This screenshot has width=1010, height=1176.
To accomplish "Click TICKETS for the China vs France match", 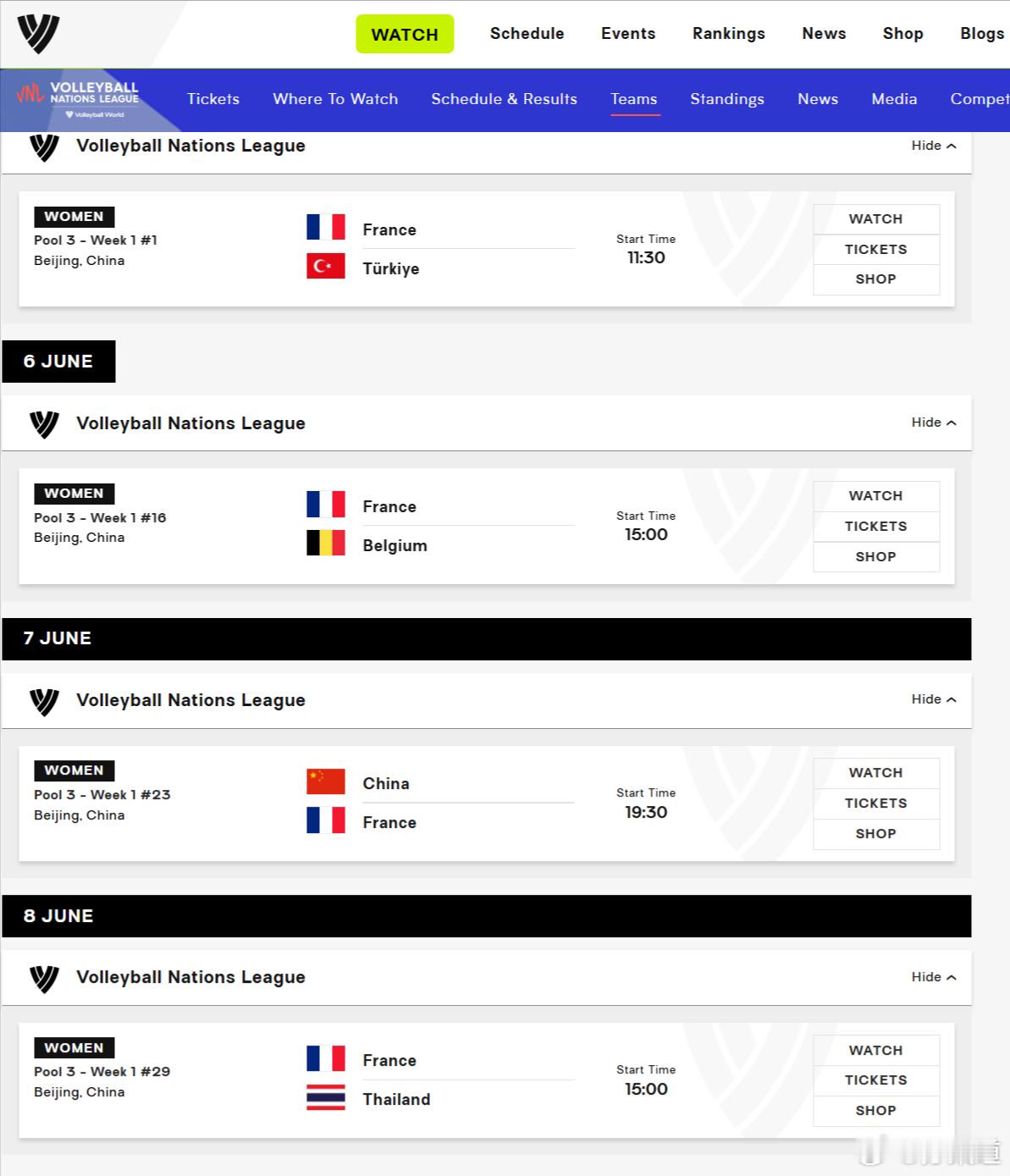I will (876, 803).
